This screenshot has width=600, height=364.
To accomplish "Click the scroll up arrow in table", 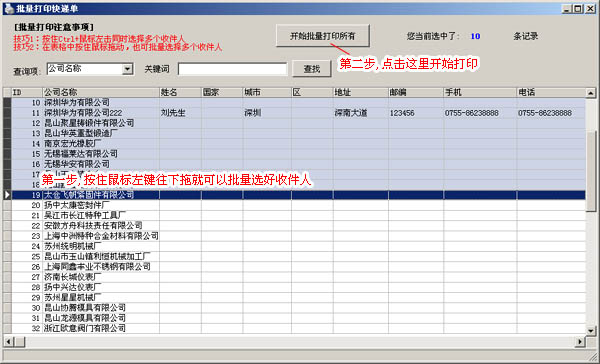I will pyautogui.click(x=590, y=93).
